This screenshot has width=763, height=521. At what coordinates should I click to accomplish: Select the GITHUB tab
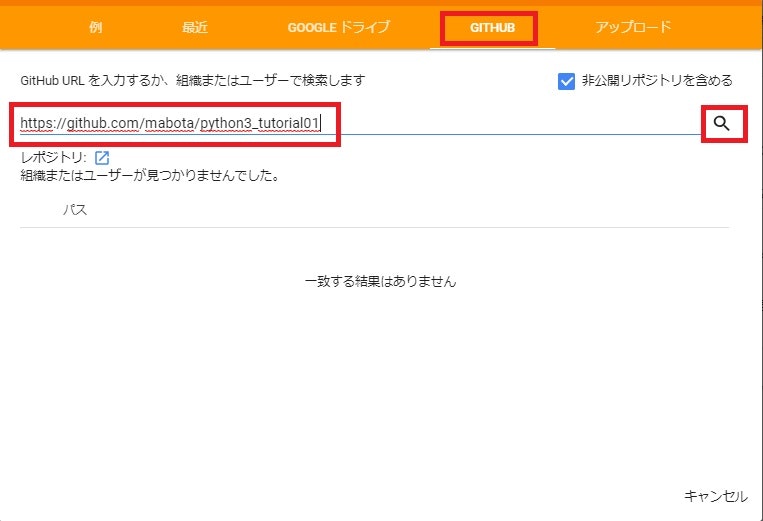click(492, 27)
